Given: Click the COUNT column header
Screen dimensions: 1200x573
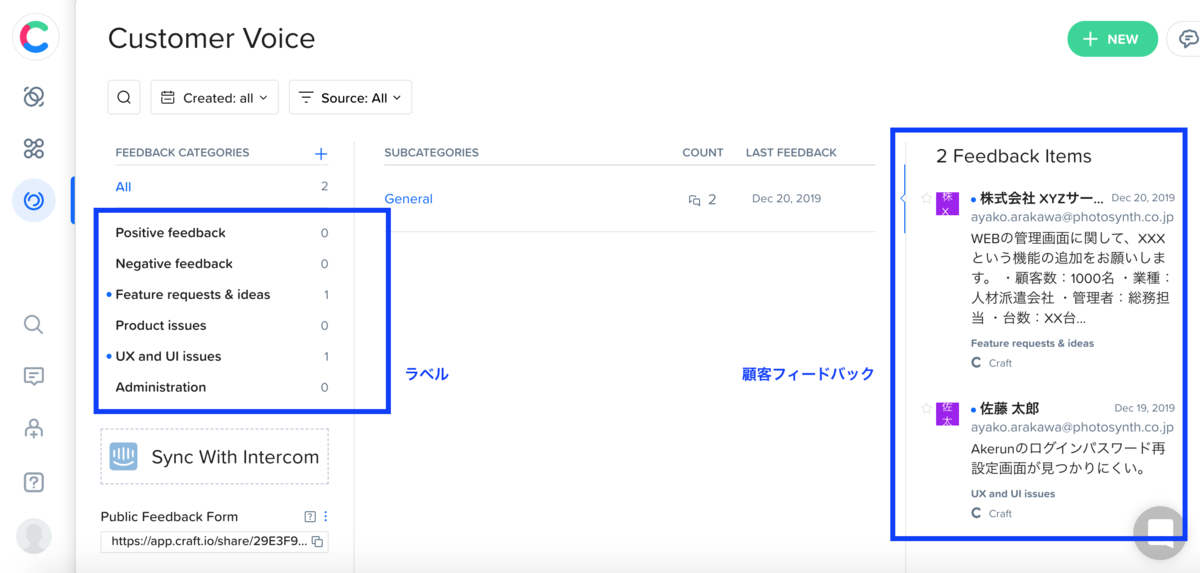Looking at the screenshot, I should (x=703, y=153).
